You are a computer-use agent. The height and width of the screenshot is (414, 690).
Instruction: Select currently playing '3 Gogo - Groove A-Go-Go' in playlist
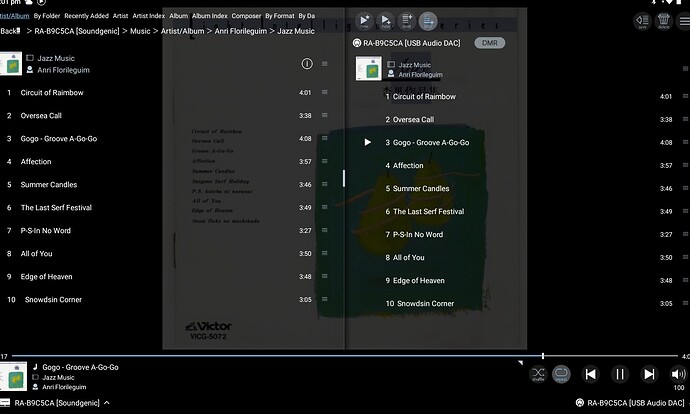pos(427,142)
